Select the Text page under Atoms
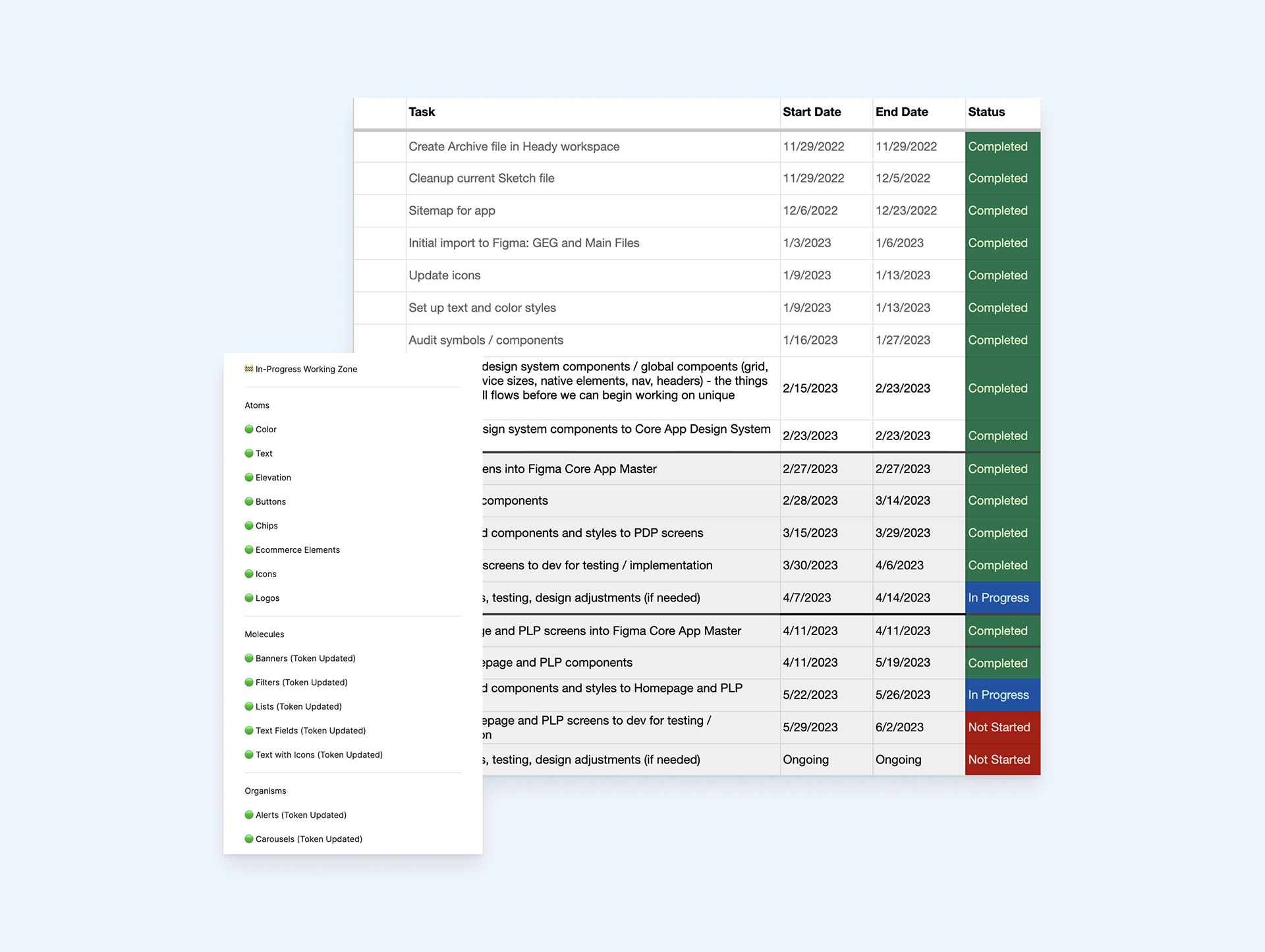 tap(264, 453)
